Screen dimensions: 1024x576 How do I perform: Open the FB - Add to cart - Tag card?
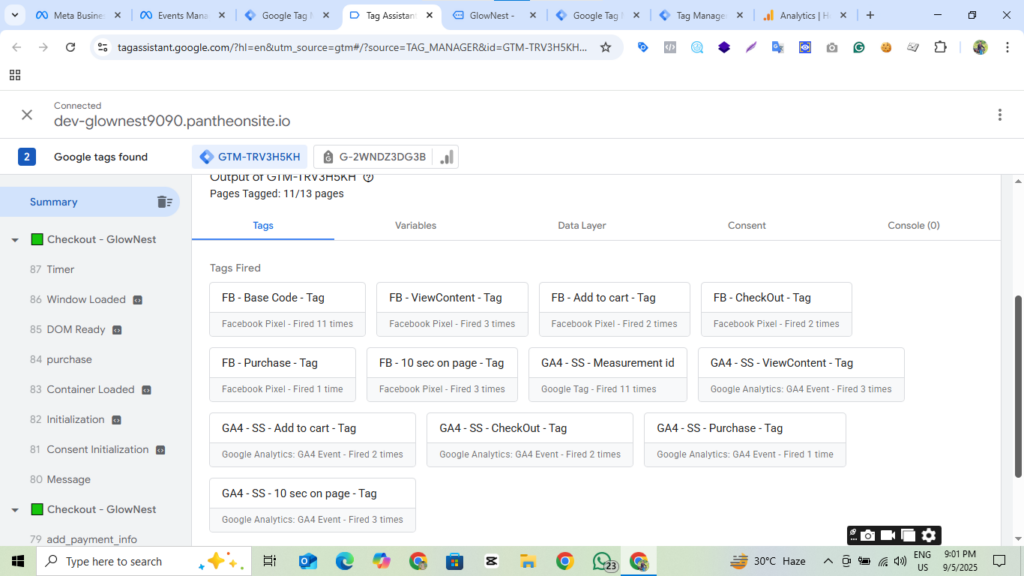pyautogui.click(x=614, y=310)
